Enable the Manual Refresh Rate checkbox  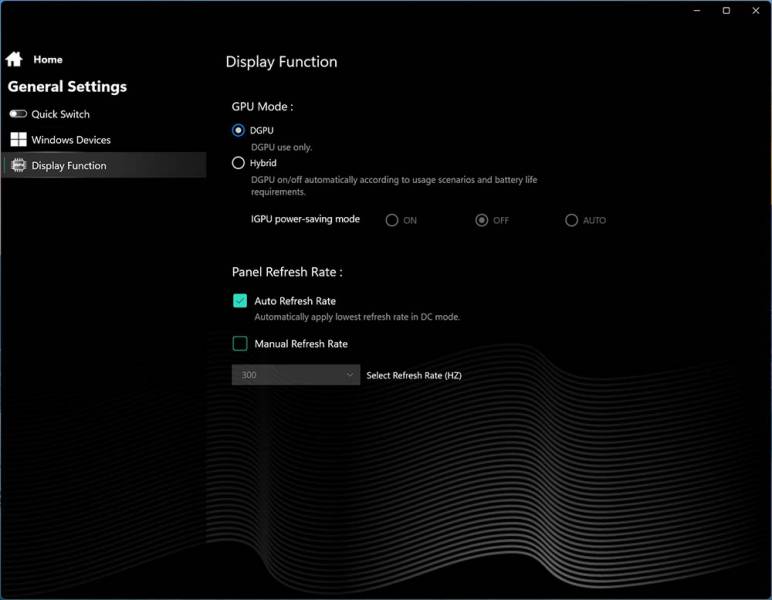(x=240, y=344)
